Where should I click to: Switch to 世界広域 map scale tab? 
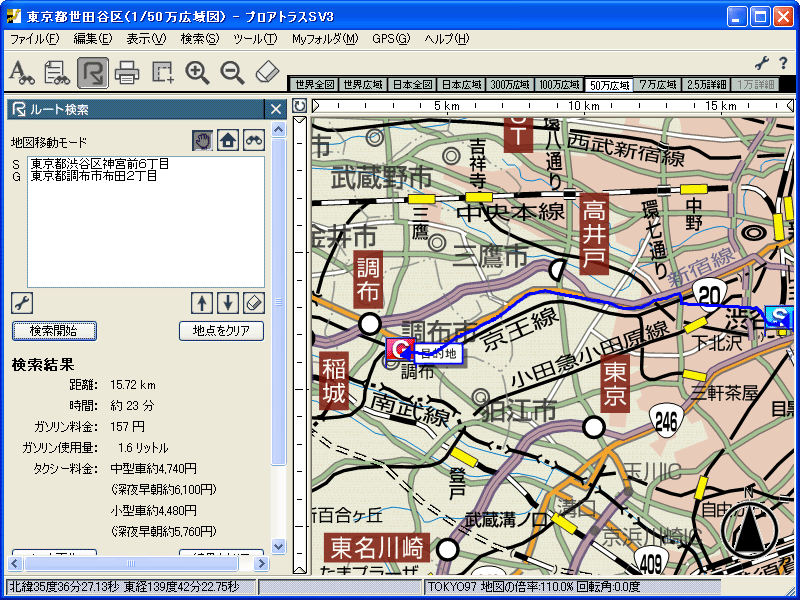[x=363, y=85]
